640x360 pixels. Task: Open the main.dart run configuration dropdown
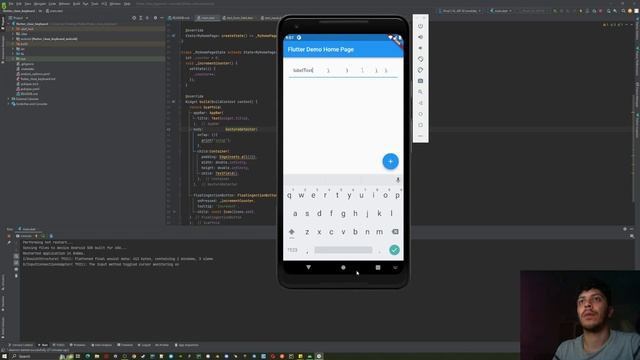501,11
